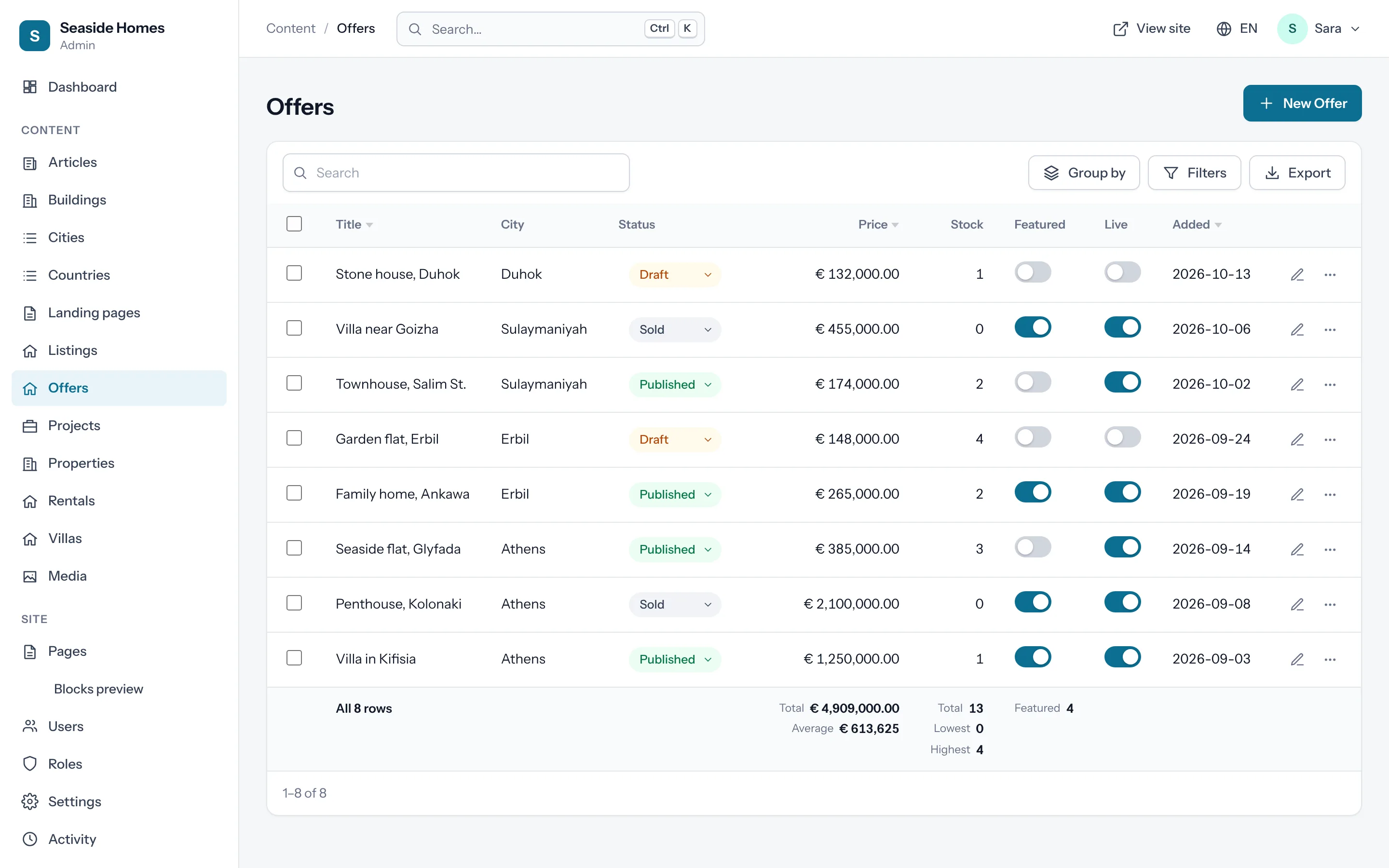Open Draft status dropdown for Stone house, Duhok

[675, 274]
